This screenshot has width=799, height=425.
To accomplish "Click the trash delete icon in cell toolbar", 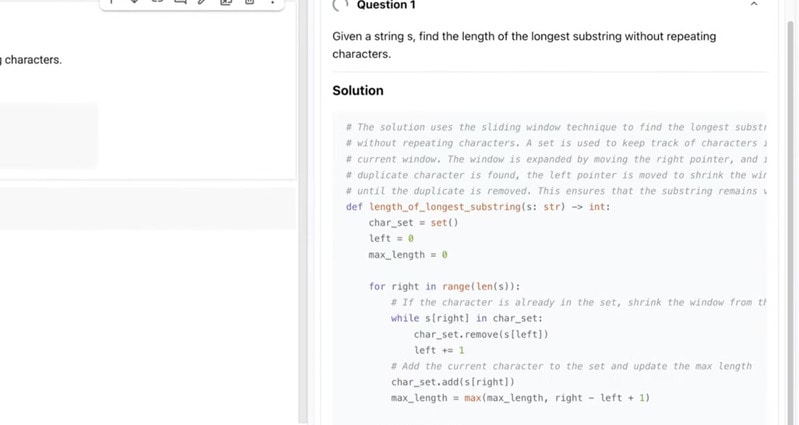I will [249, 2].
